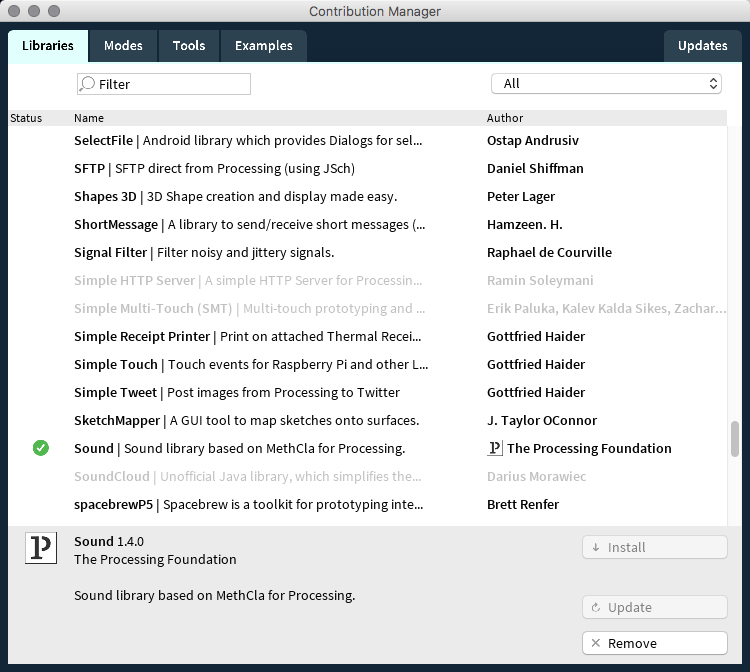
Task: Click Gottfried Haider in Simple Receipt Printer row
Action: pos(536,336)
